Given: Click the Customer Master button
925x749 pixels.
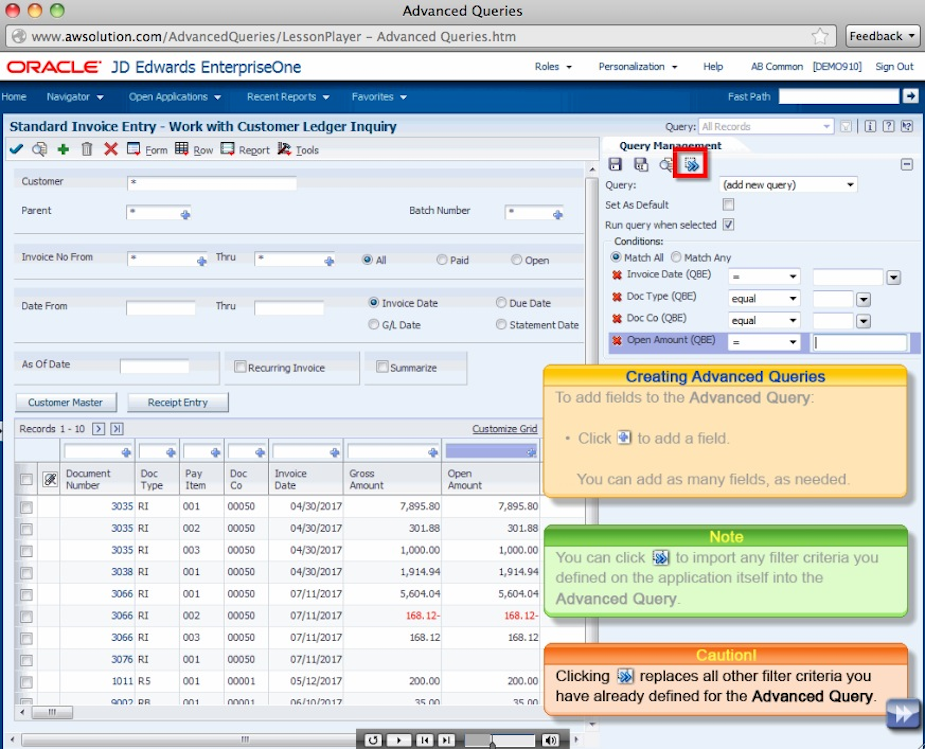Looking at the screenshot, I should point(66,402).
